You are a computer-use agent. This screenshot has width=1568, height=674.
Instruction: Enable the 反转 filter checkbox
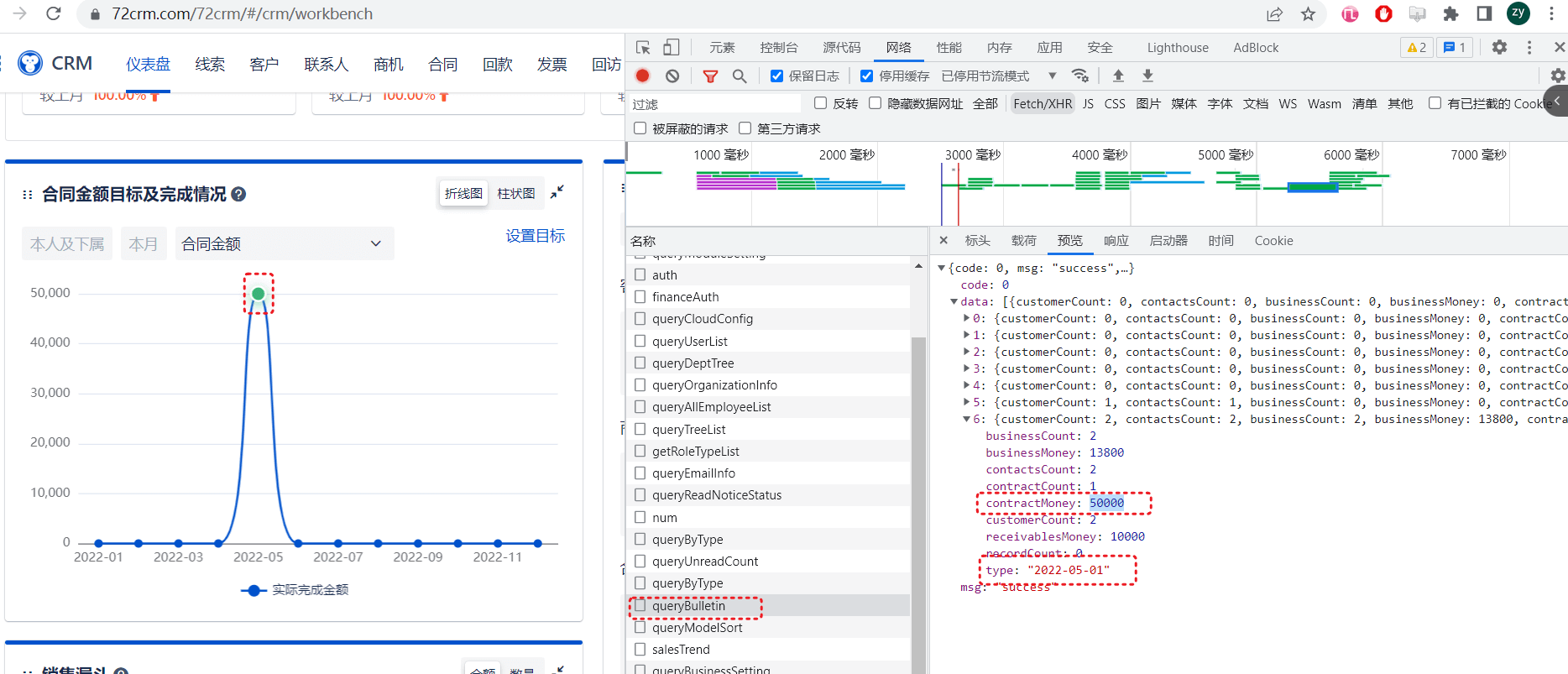(821, 102)
